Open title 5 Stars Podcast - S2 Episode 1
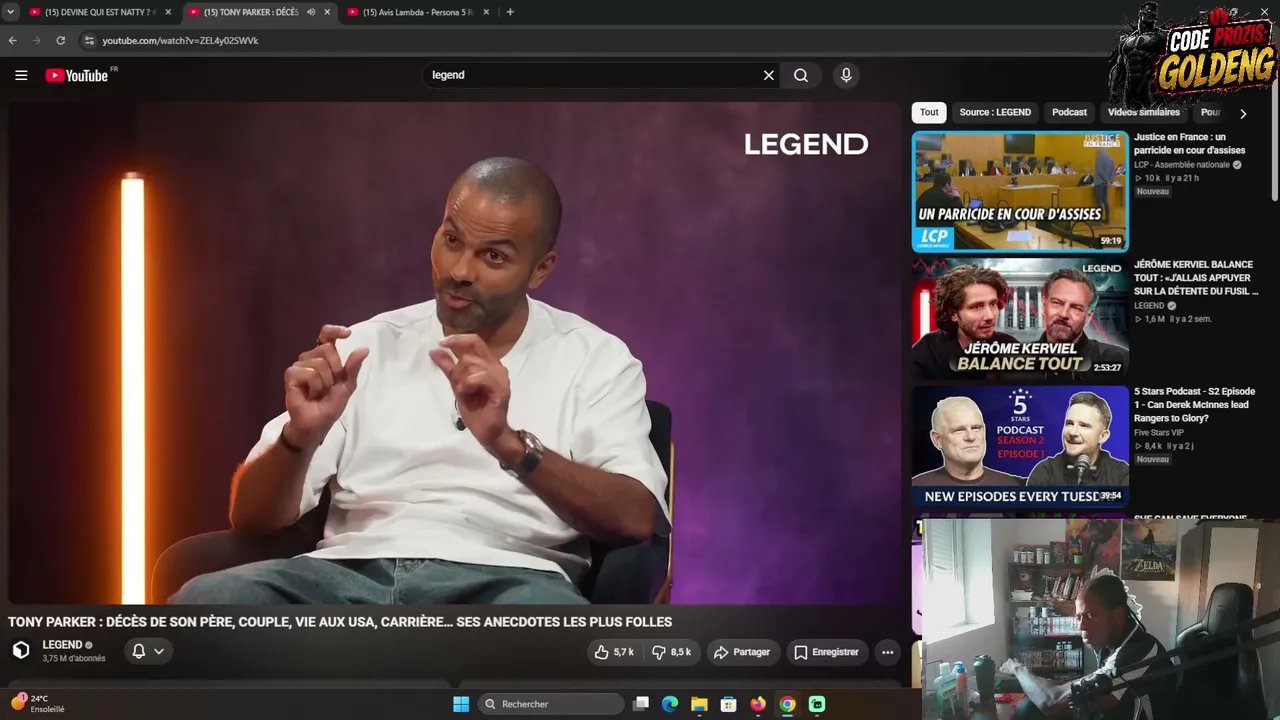 [x=1194, y=404]
